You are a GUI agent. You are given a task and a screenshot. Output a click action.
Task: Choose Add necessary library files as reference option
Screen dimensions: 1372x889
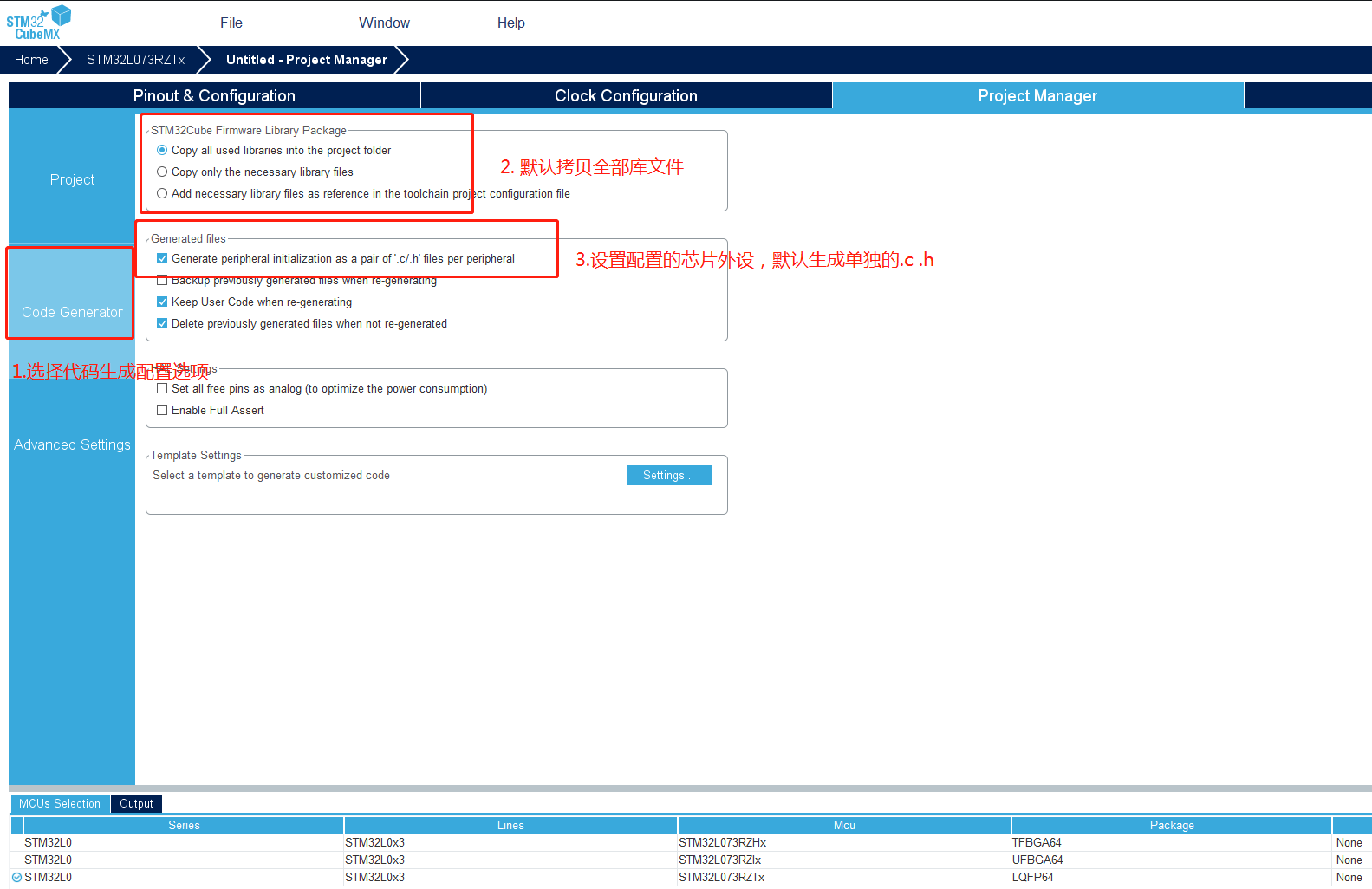pos(162,193)
